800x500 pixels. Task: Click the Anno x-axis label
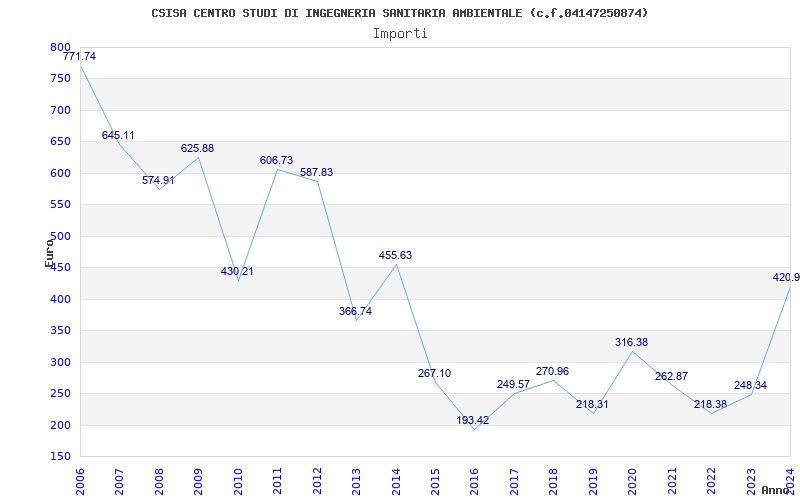[776, 490]
